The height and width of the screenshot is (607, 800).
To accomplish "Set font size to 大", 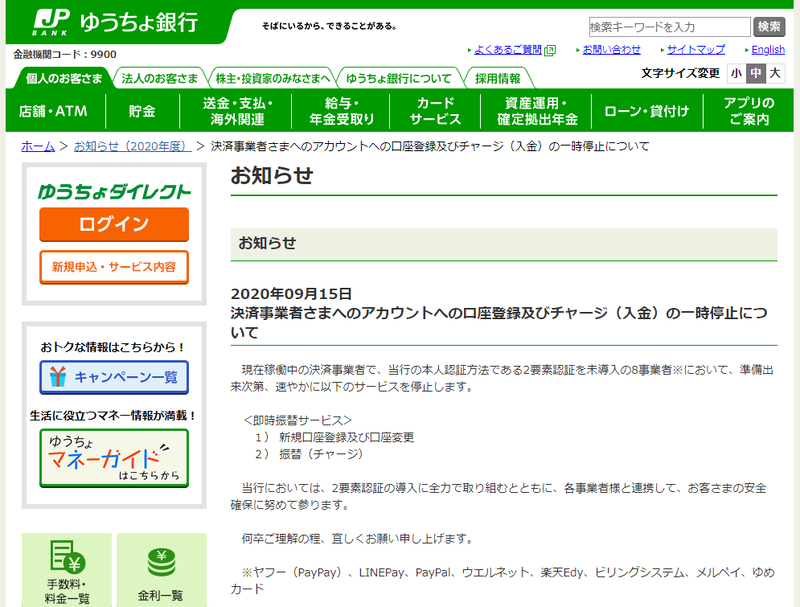I will (775, 73).
